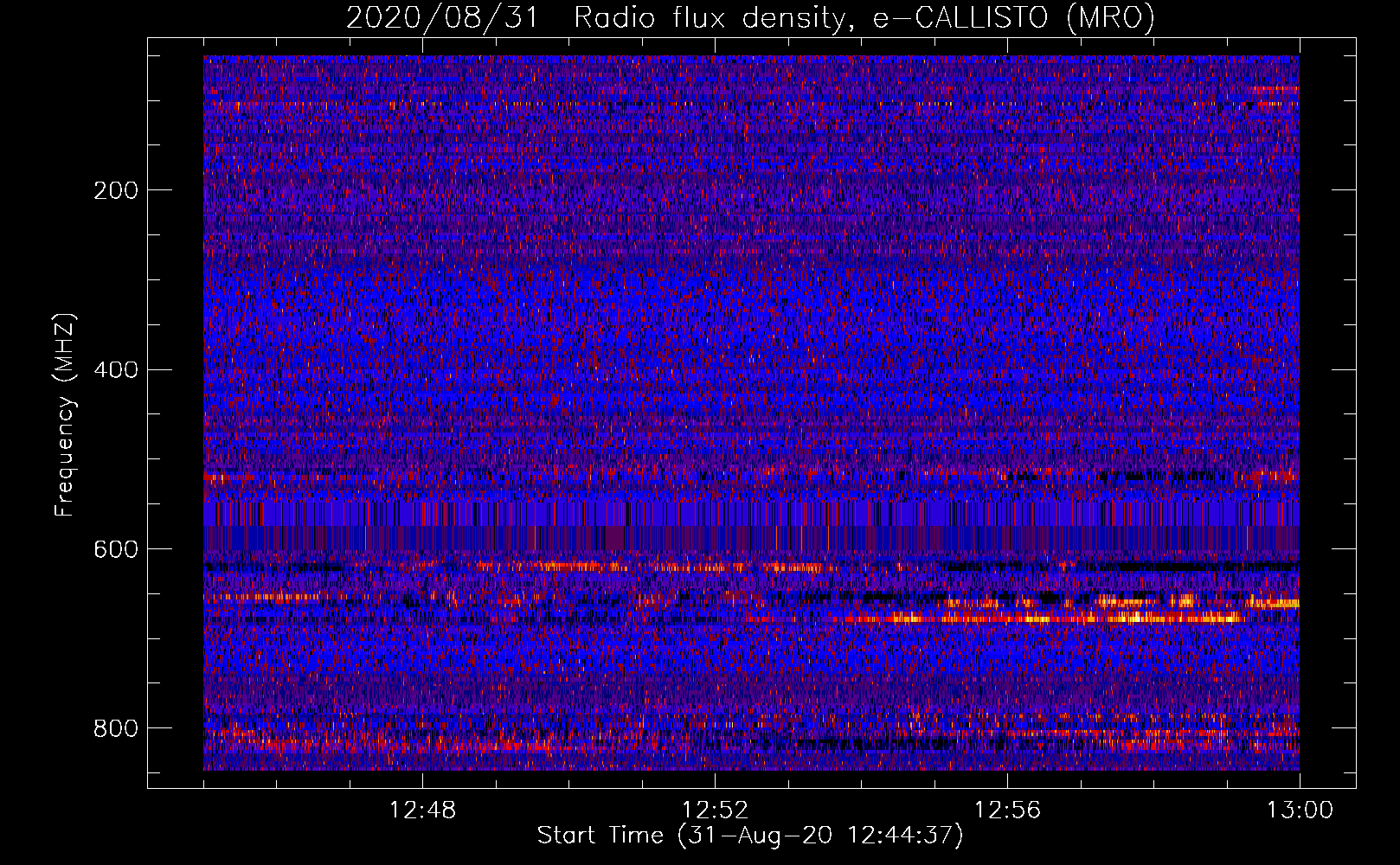1400x865 pixels.
Task: Click the '12:48' time tick label
Action: pos(422,811)
